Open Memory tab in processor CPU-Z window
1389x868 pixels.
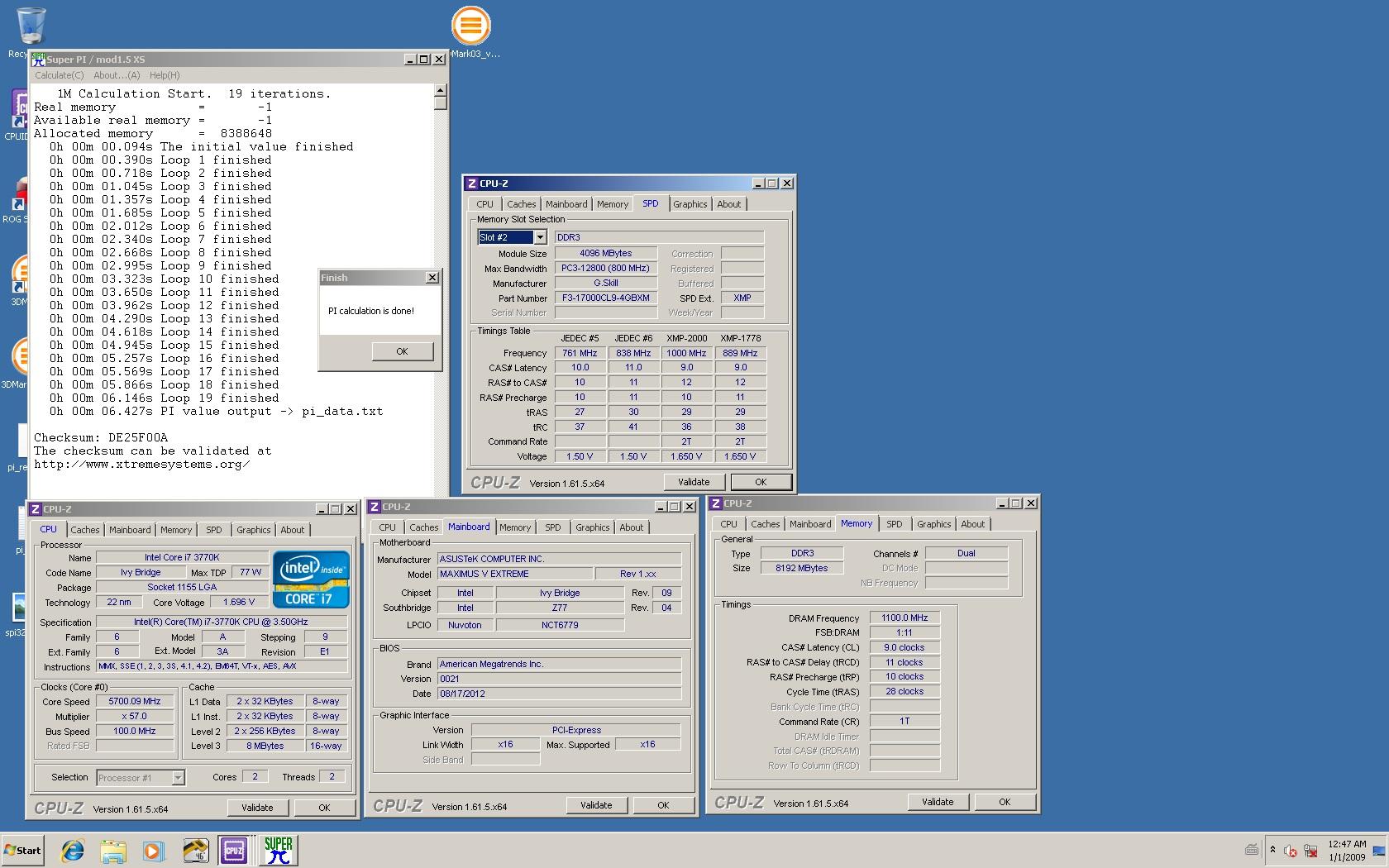pyautogui.click(x=176, y=530)
